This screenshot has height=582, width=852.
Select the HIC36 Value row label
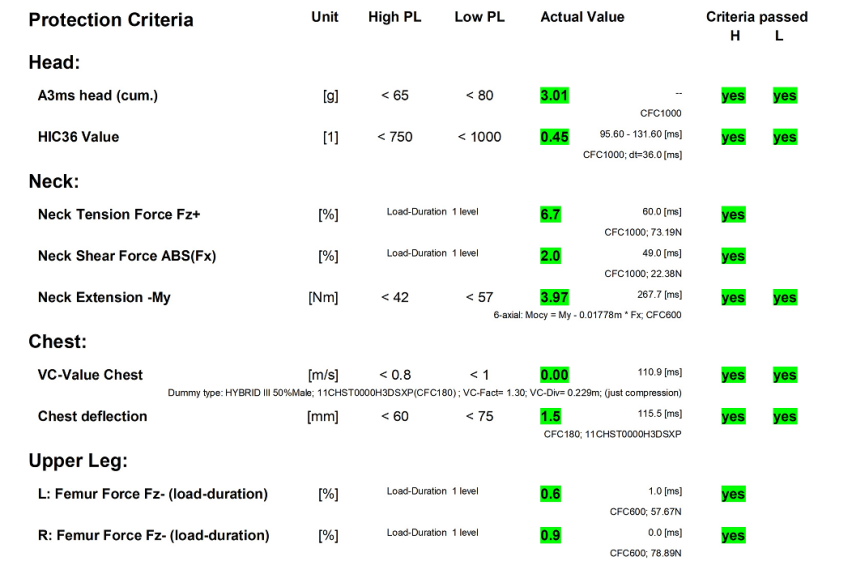78,137
